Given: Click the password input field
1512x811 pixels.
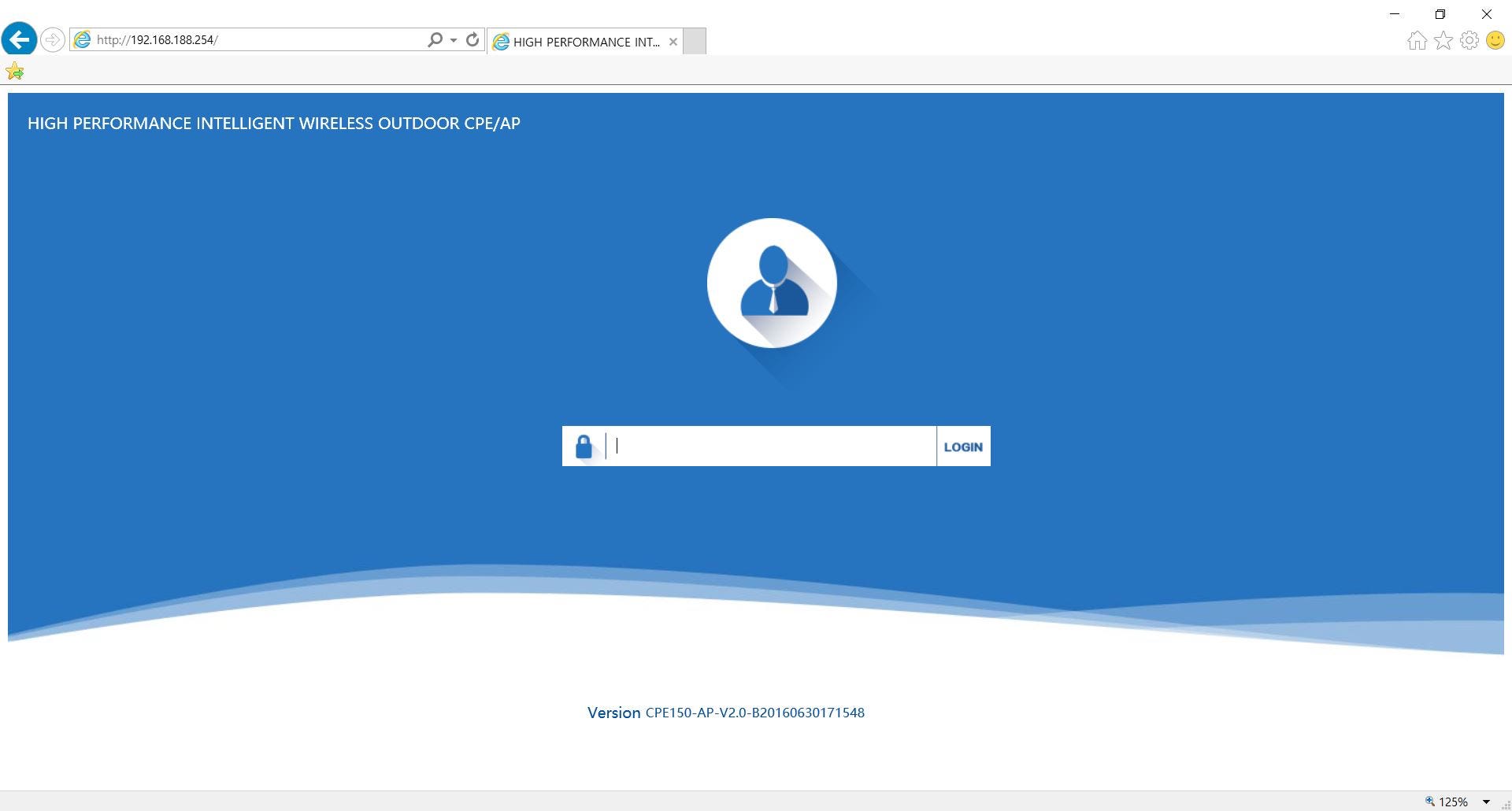Looking at the screenshot, I should pos(772,446).
